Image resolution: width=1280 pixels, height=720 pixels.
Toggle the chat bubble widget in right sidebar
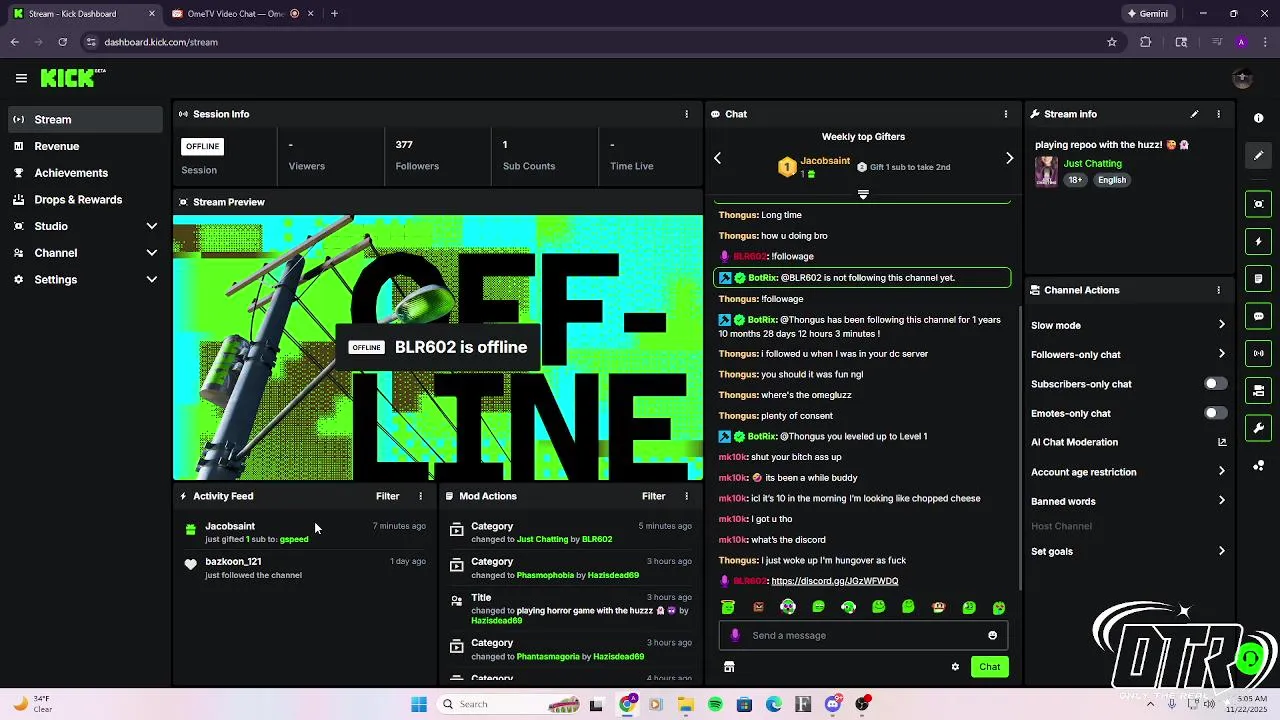[x=1258, y=316]
